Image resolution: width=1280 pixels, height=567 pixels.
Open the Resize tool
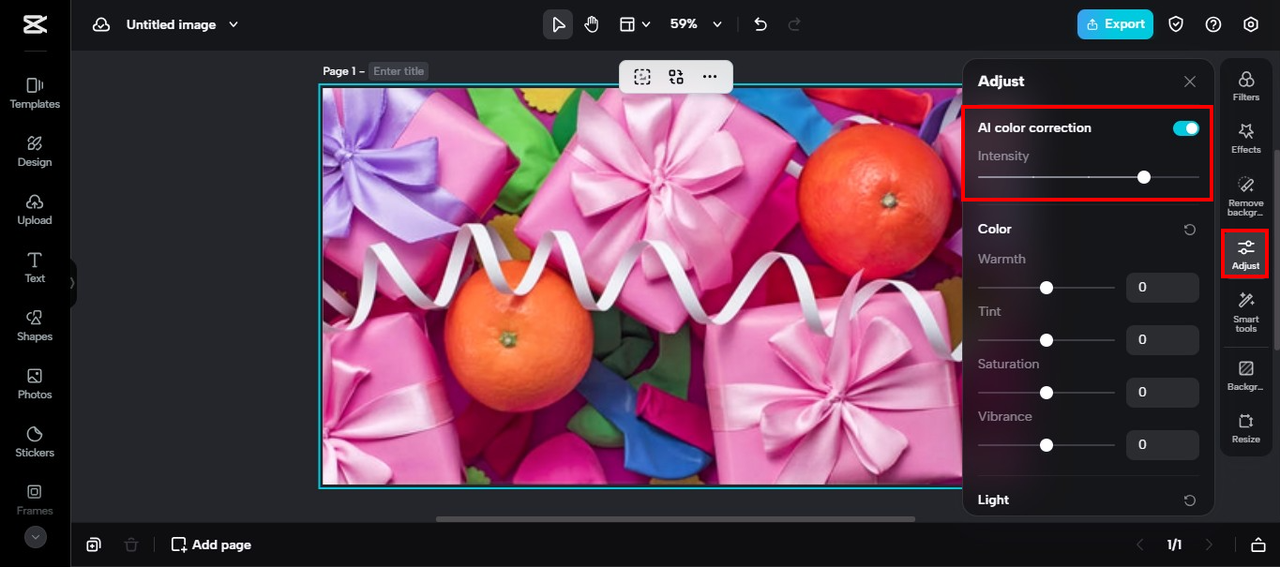coord(1246,428)
